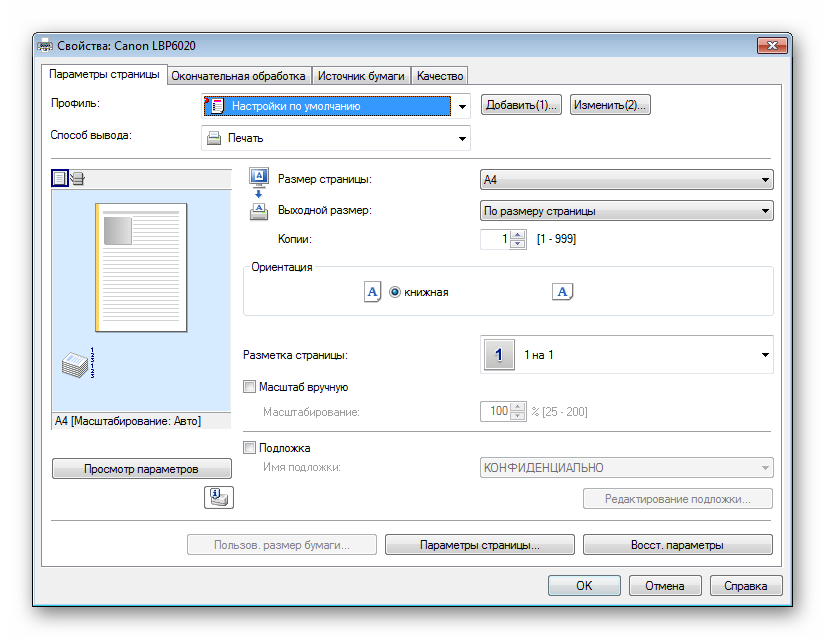Open the Размер страницы dropdown showing A4
Viewport: 825px width, 639px height.
coord(626,180)
